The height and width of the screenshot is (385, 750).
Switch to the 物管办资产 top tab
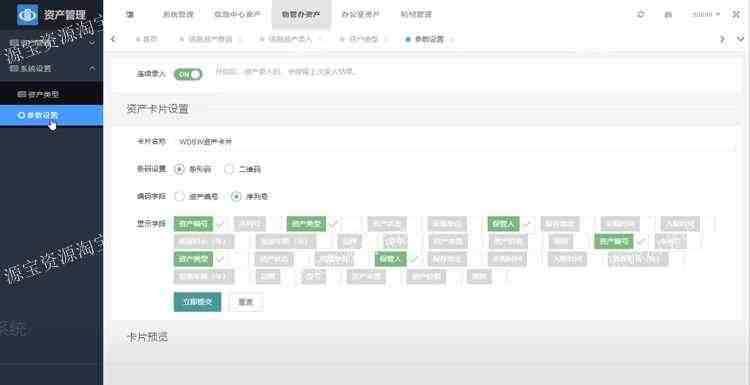(x=301, y=14)
